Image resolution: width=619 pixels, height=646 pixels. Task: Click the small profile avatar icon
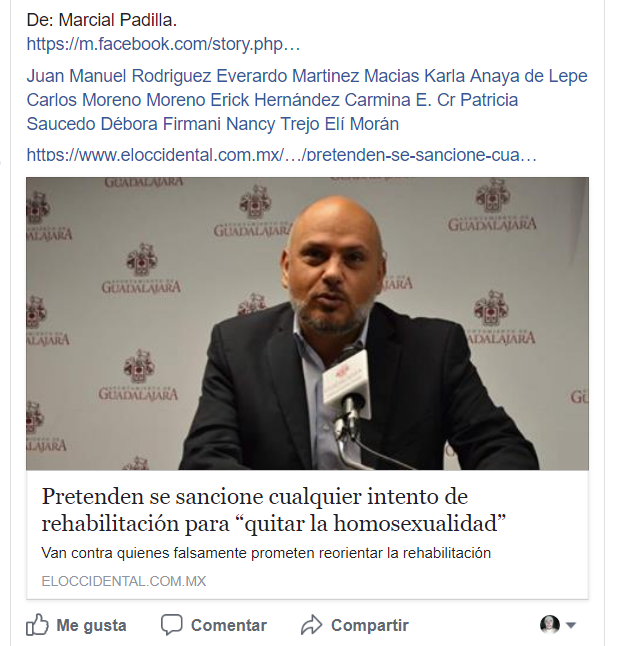click(550, 625)
